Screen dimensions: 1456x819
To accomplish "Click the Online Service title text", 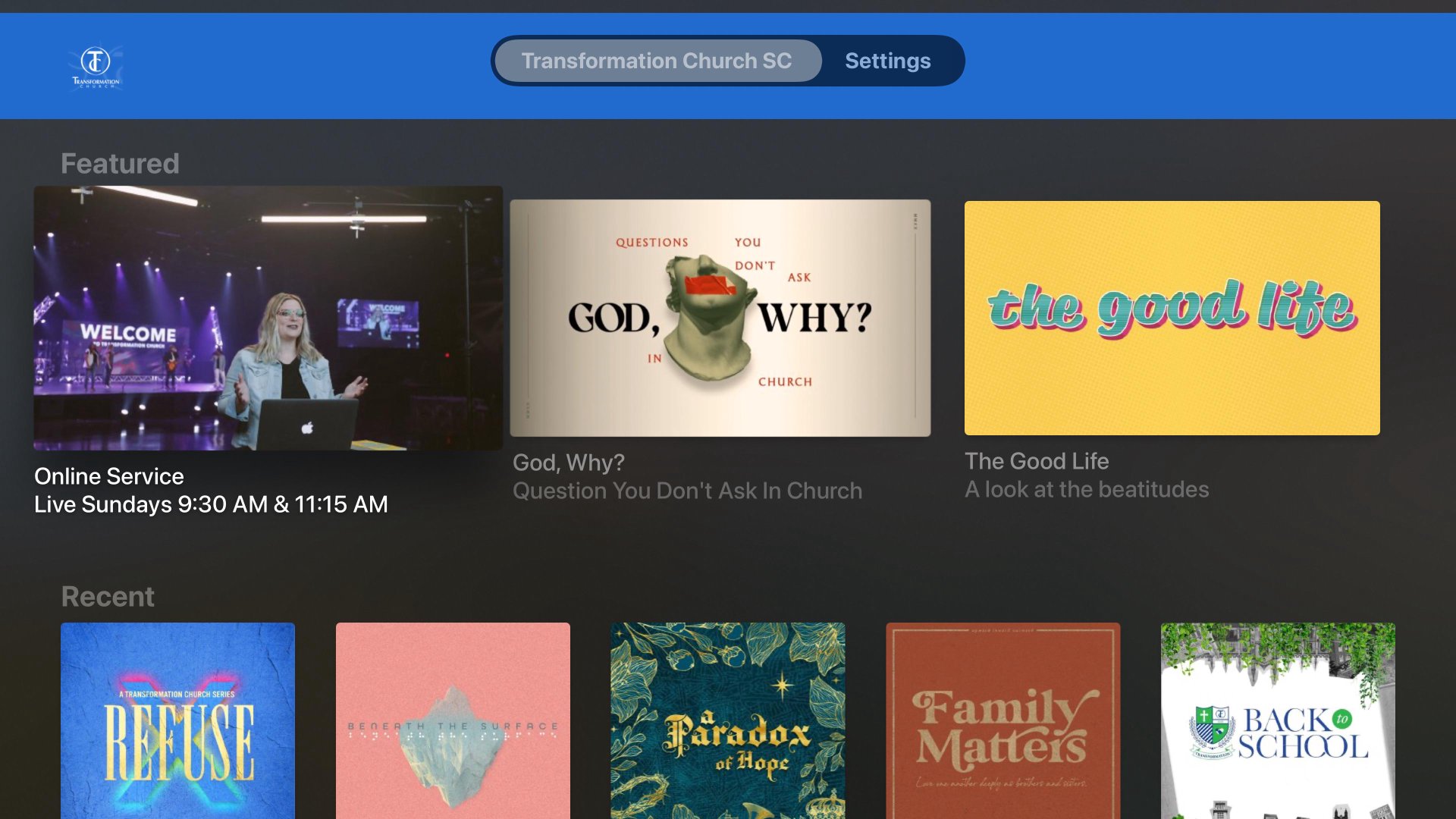I will [109, 476].
